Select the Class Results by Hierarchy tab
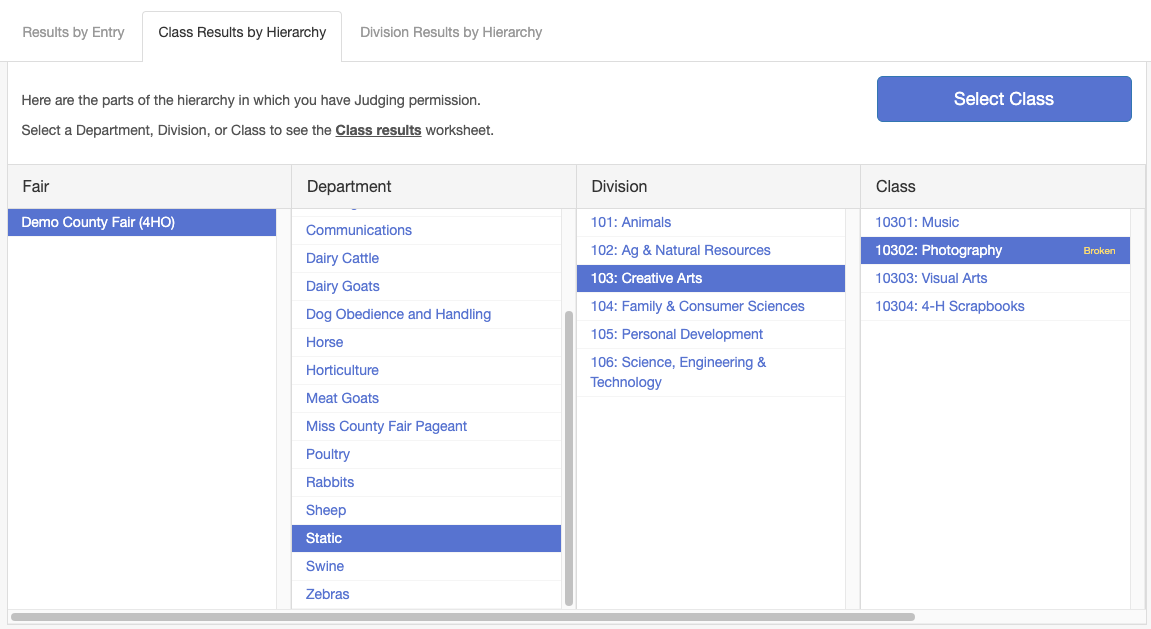This screenshot has height=629, width=1151. coord(242,32)
